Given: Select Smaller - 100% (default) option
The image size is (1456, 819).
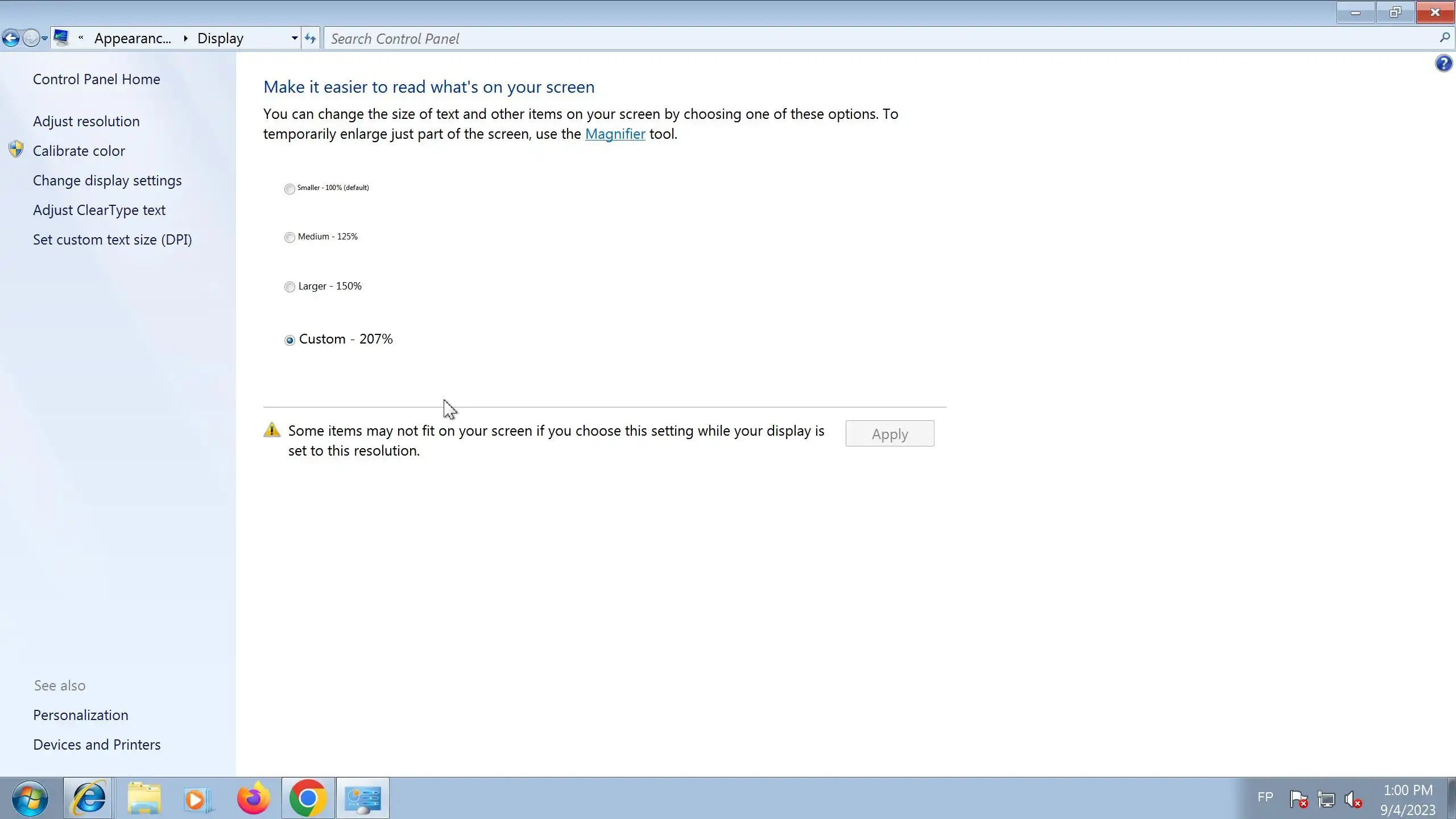Looking at the screenshot, I should click(x=289, y=189).
